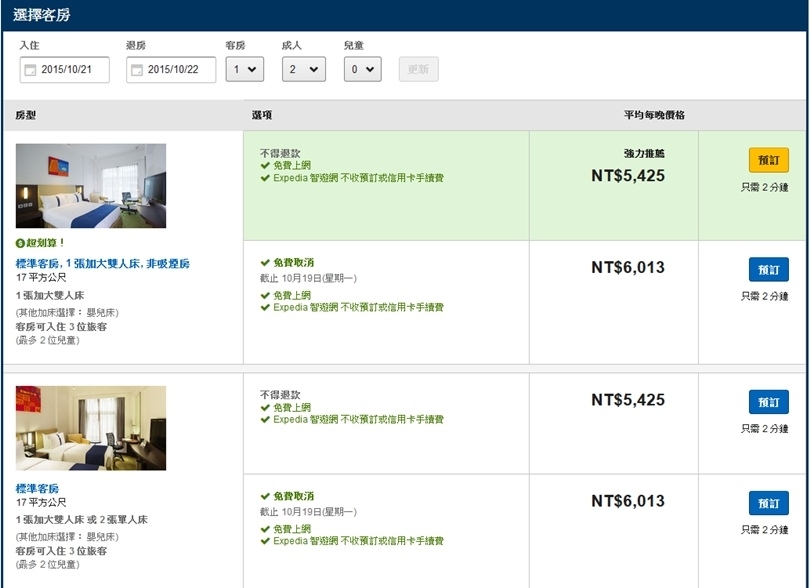Book second room's free-cancel NT$6,013 rate
The image size is (810, 588).
pyautogui.click(x=768, y=503)
